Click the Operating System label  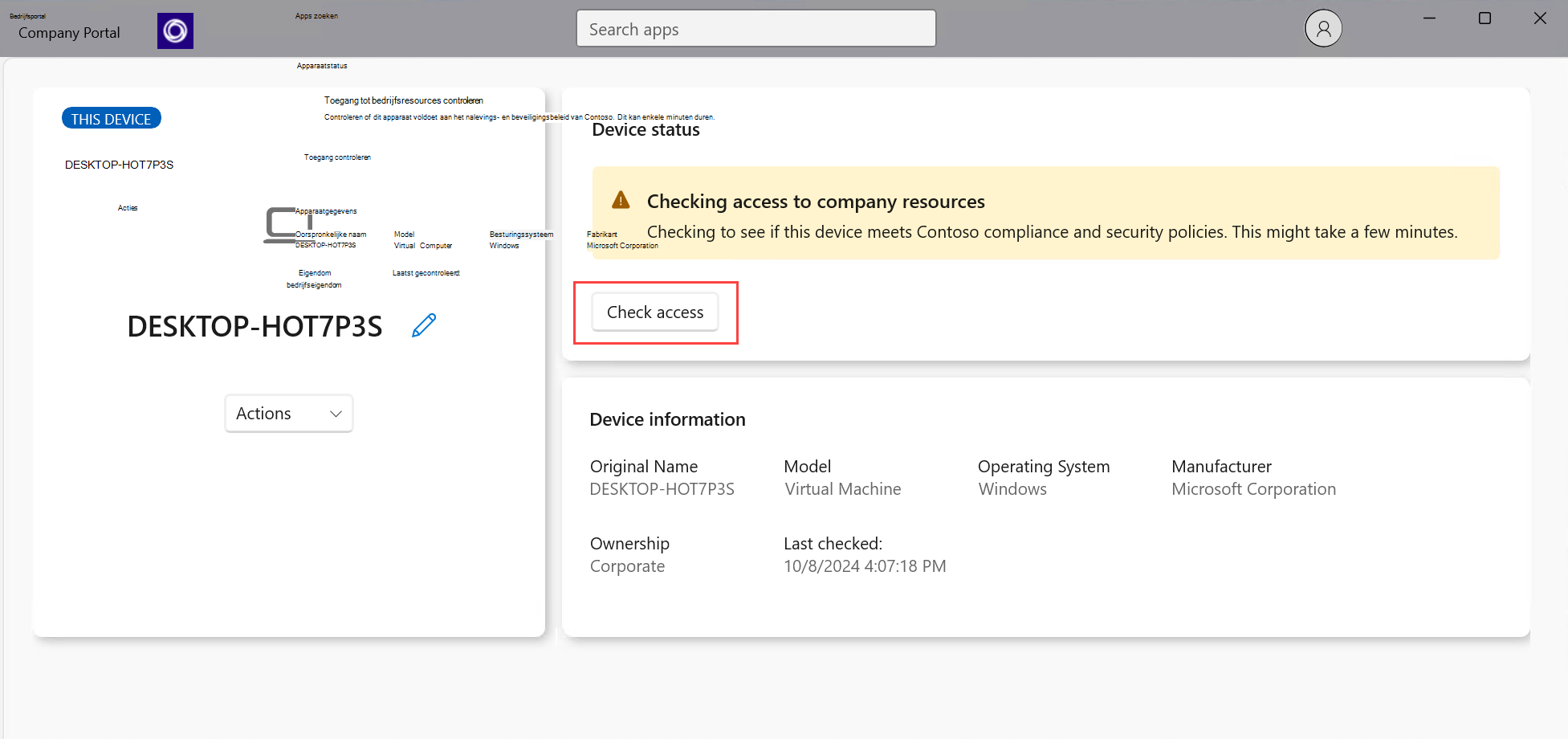point(1044,467)
